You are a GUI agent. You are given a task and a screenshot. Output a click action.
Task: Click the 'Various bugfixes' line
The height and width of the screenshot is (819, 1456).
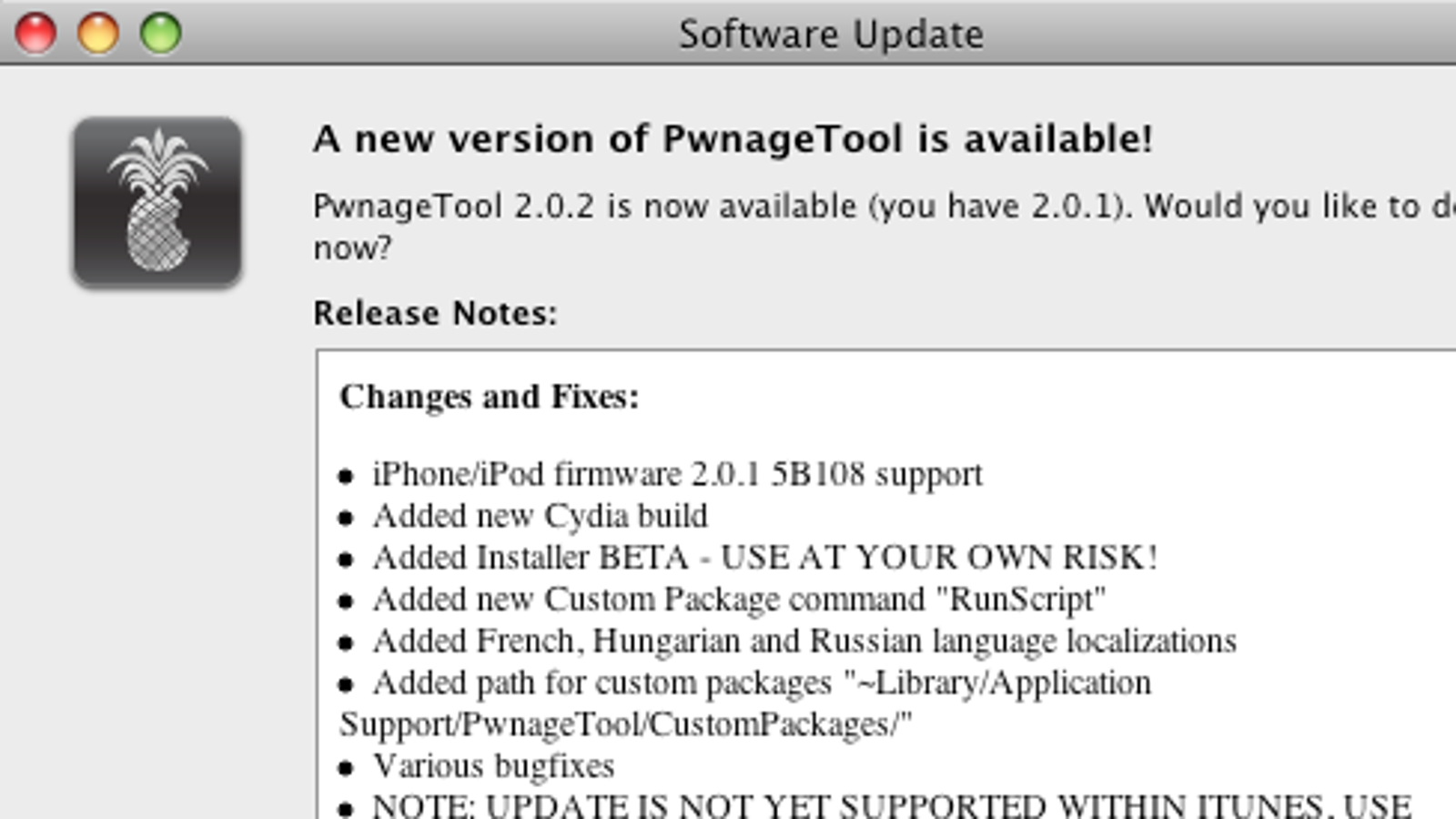(x=493, y=766)
